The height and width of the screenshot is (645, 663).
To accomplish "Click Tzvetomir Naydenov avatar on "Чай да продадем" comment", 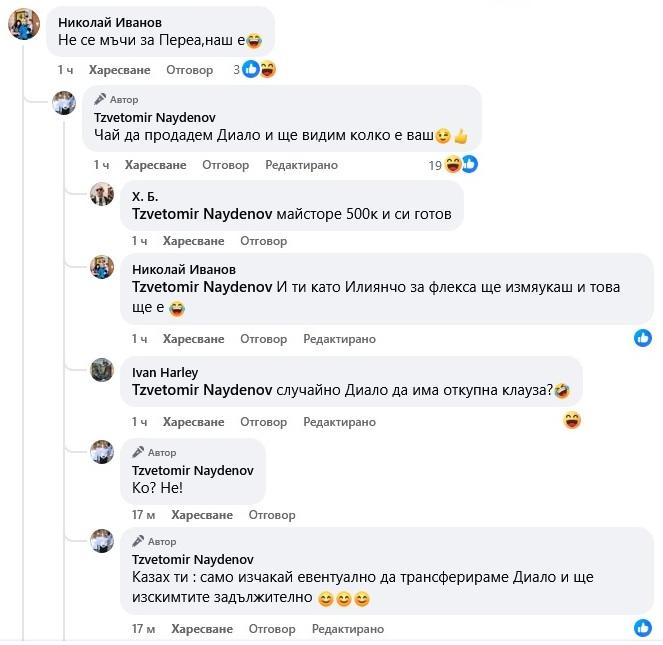I will coord(64,102).
